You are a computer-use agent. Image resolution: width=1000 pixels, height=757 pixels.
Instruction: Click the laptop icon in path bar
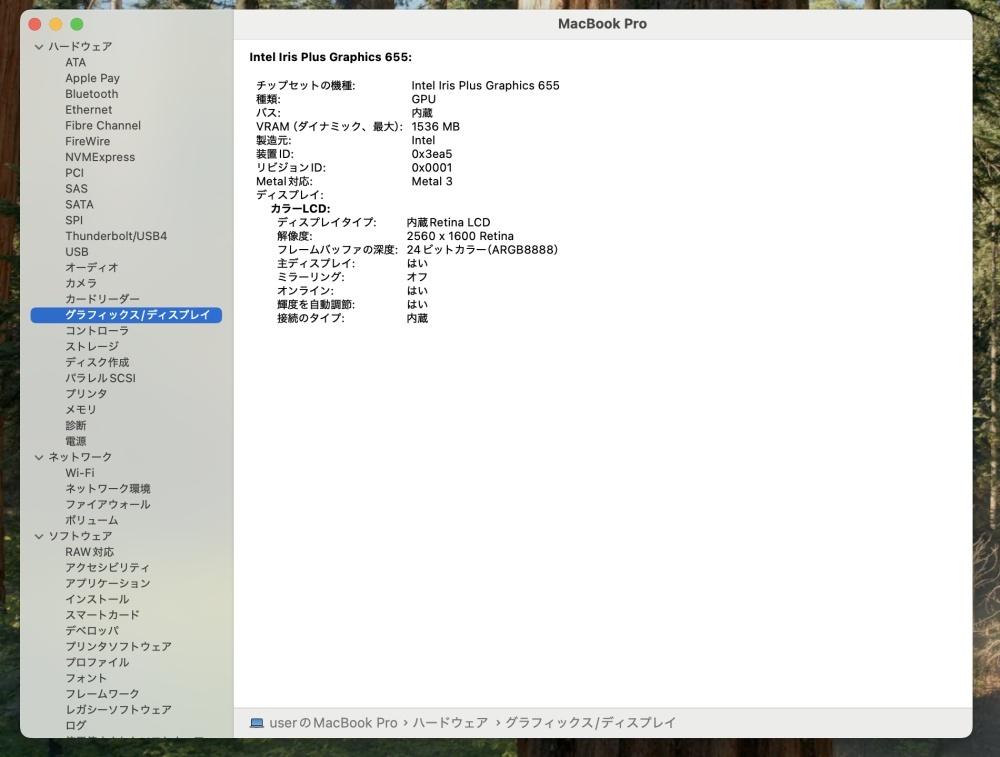click(x=256, y=723)
